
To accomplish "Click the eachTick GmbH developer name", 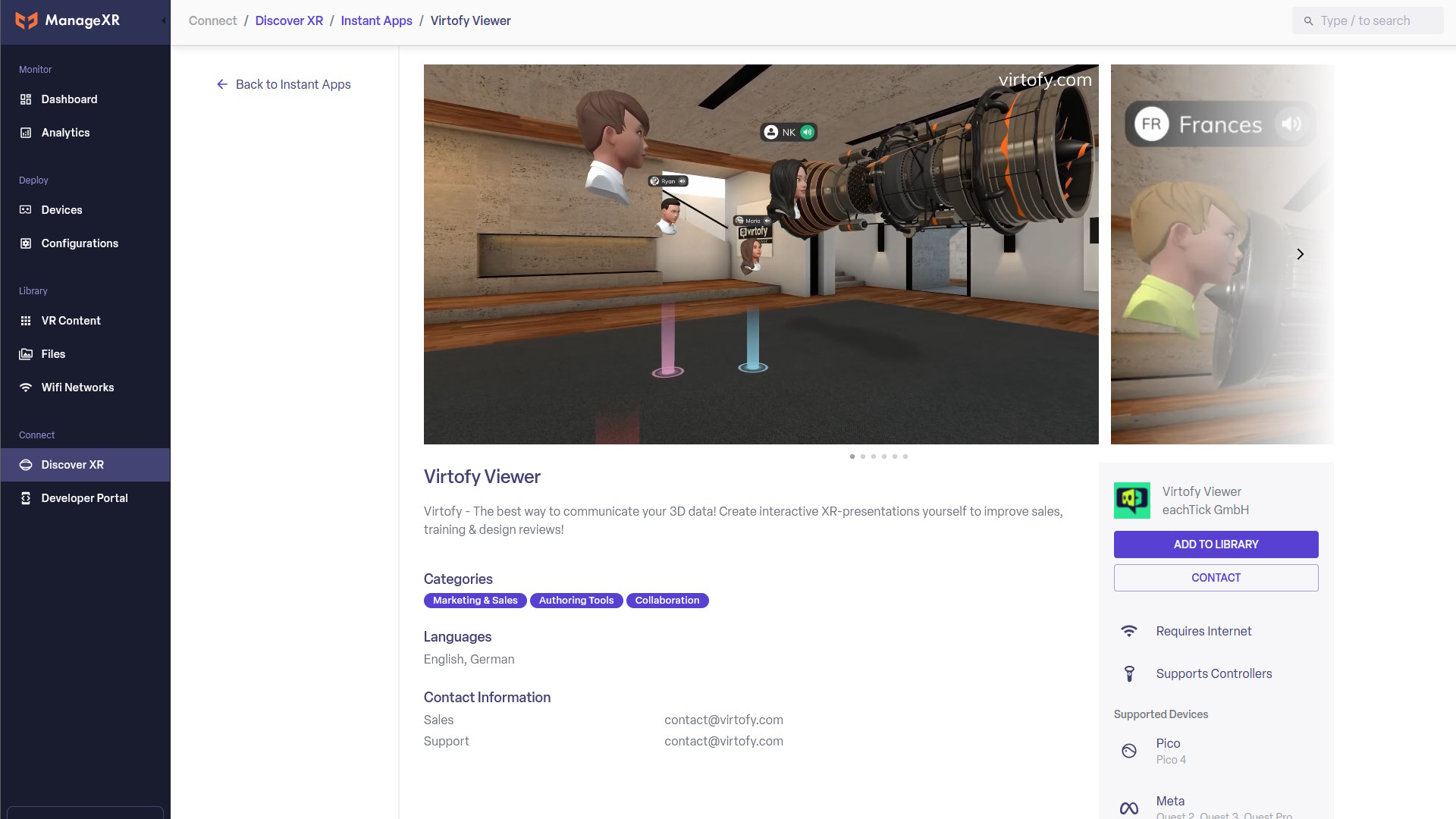I will pos(1205,510).
